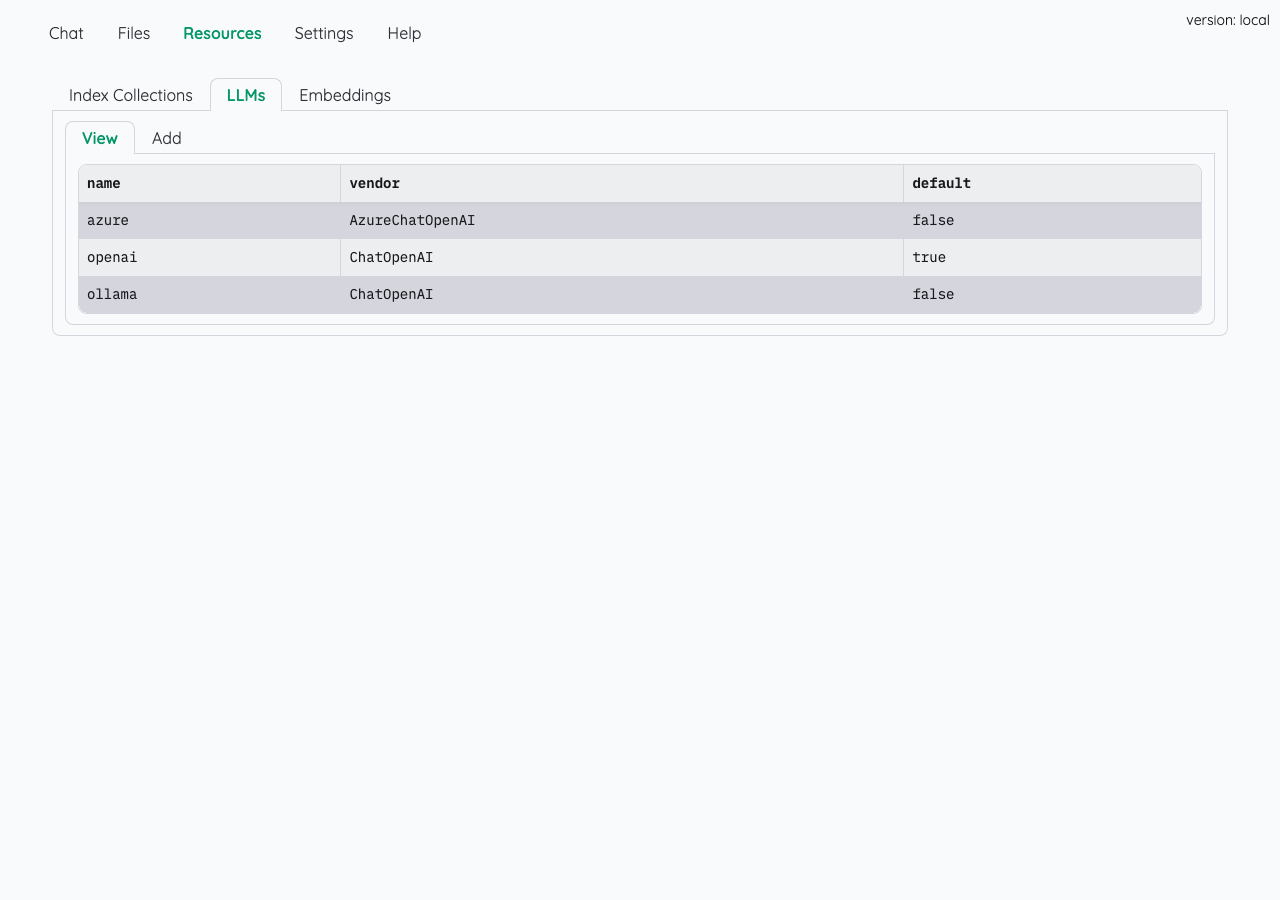This screenshot has height=900, width=1280.
Task: Switch to the Files tab
Action: [134, 33]
